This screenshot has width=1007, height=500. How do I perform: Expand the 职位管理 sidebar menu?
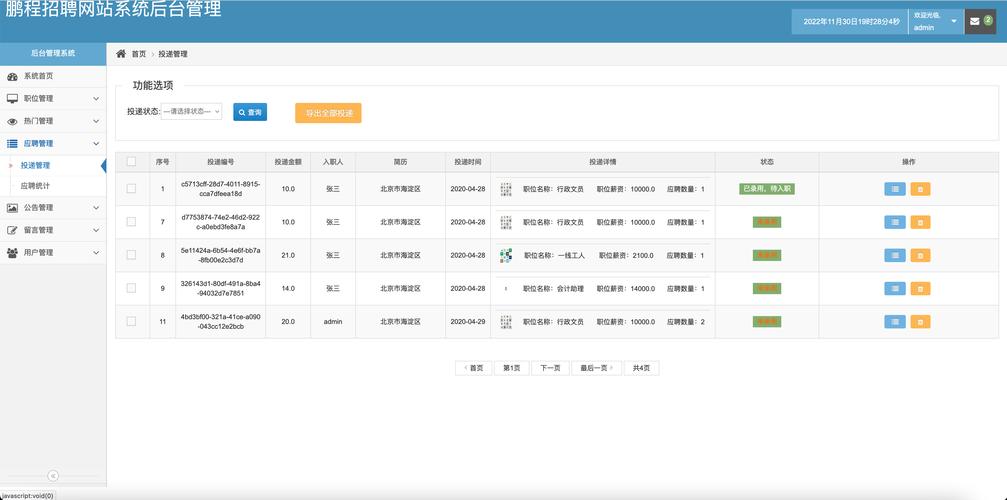53,98
